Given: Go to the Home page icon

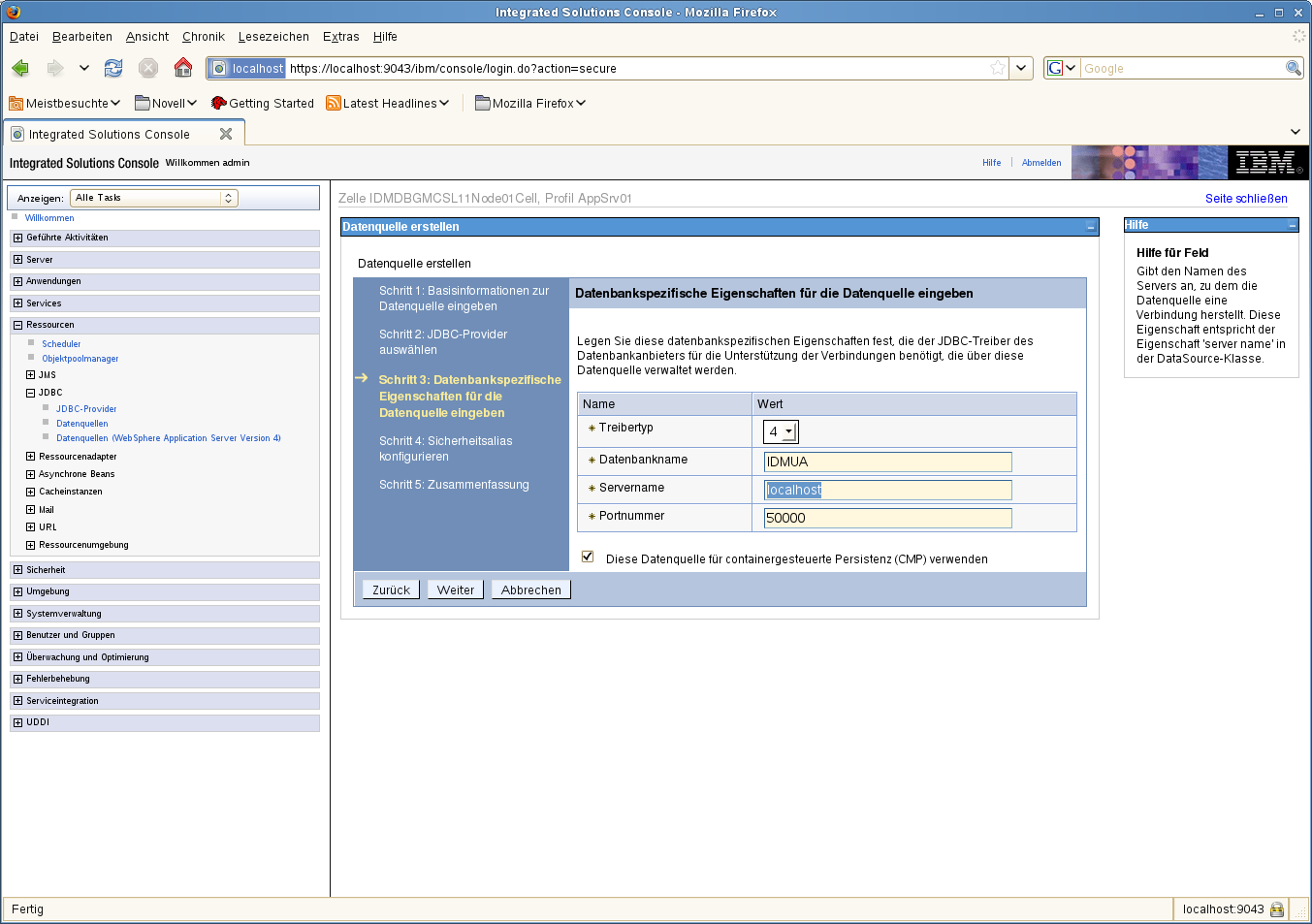Looking at the screenshot, I should click(x=183, y=68).
